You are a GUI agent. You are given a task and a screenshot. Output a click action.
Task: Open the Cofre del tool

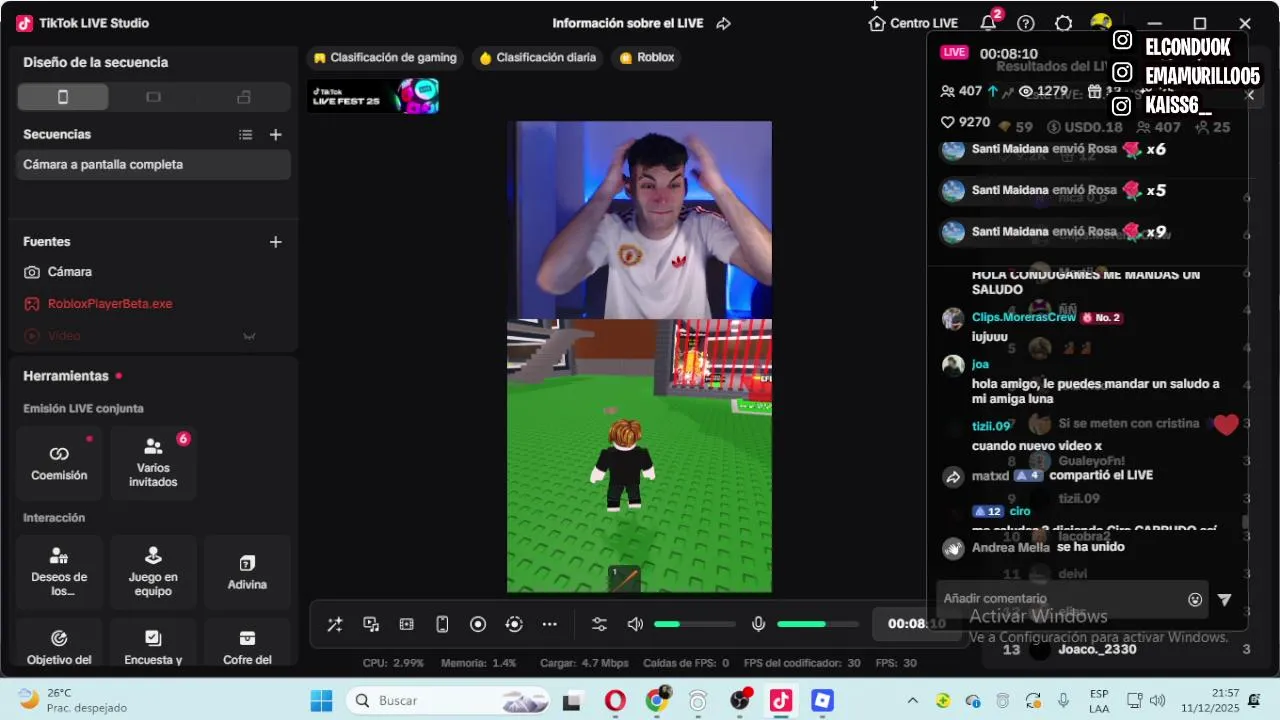click(247, 643)
